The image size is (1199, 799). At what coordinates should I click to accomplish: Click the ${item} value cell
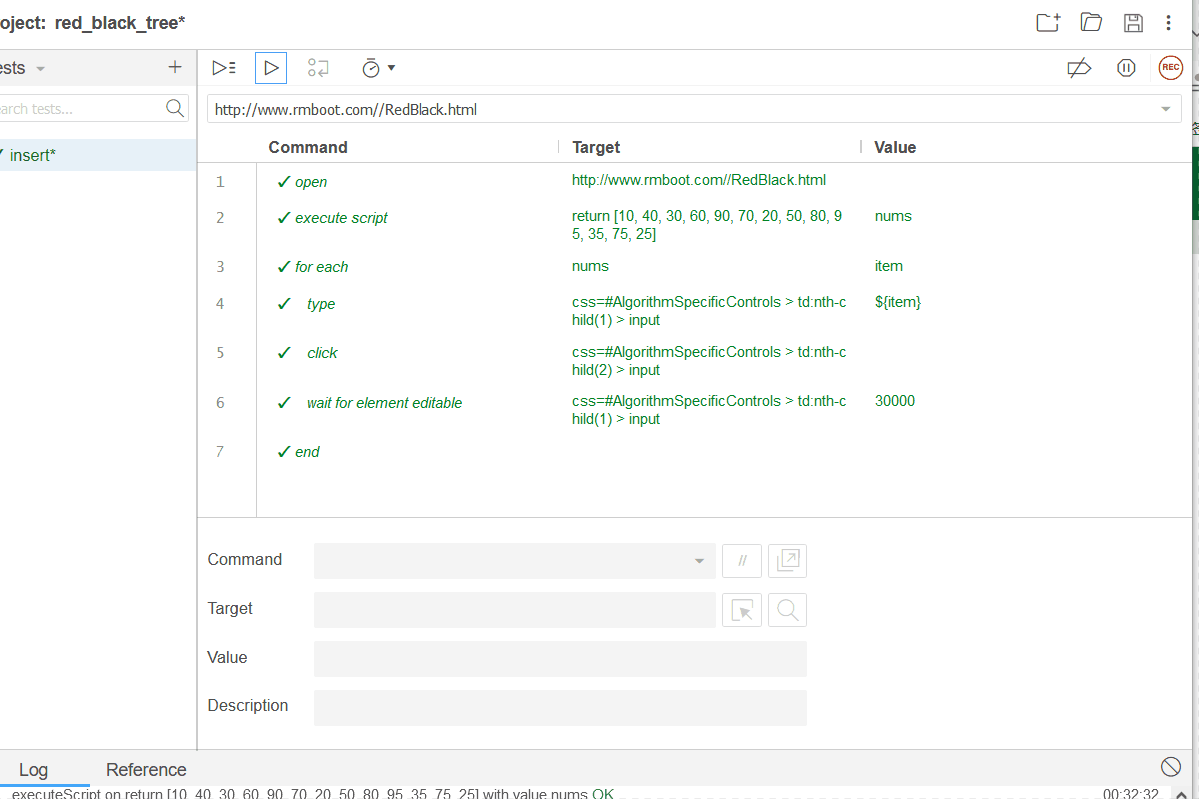tap(898, 302)
